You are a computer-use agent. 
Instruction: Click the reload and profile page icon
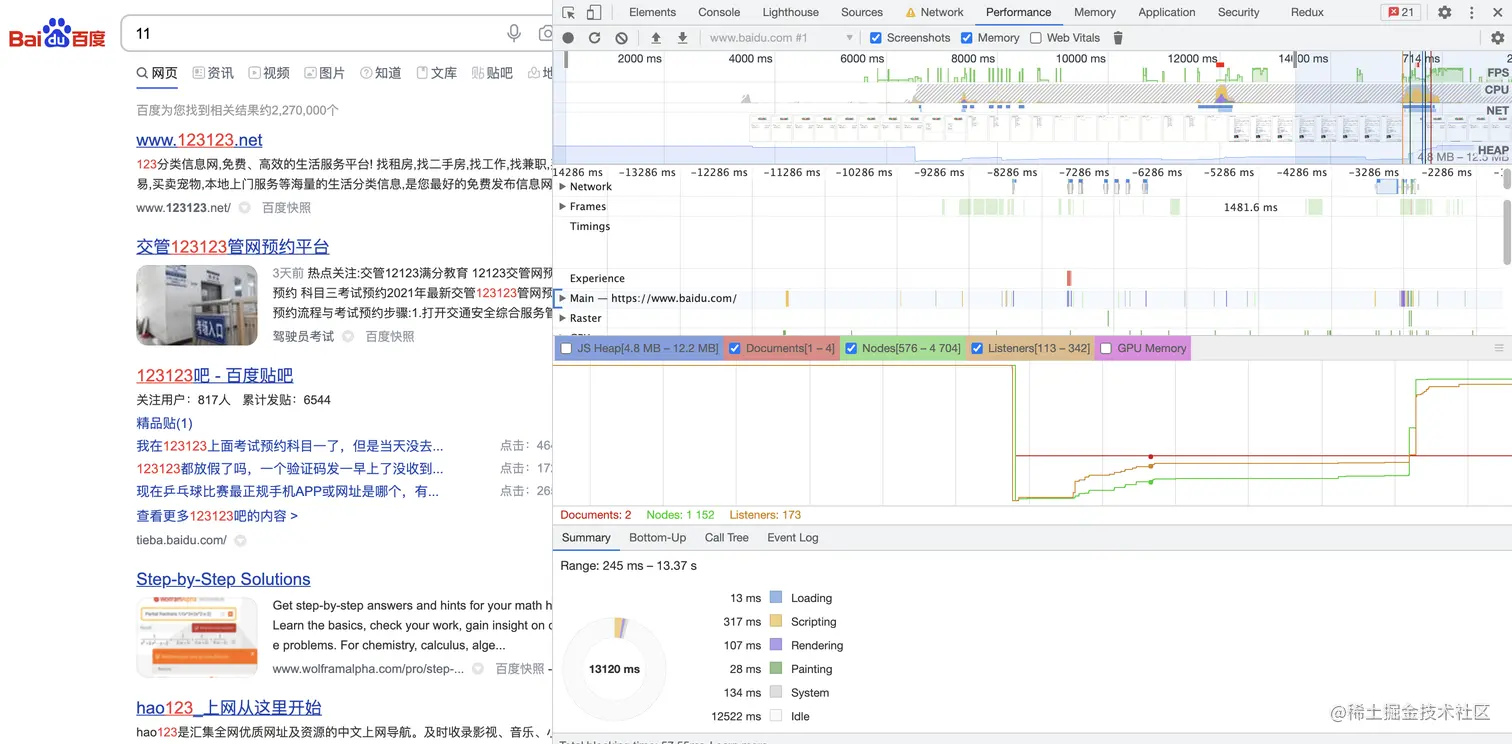pyautogui.click(x=594, y=38)
